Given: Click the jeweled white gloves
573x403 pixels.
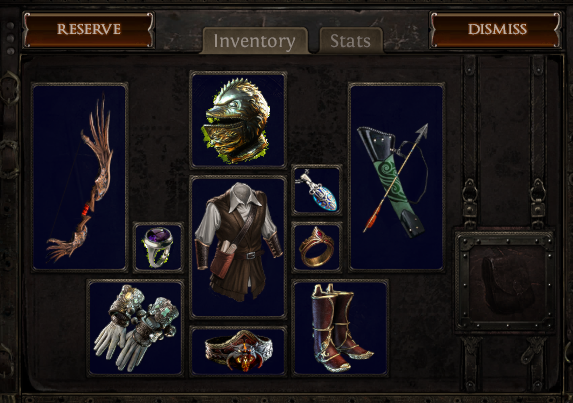Looking at the screenshot, I should [x=136, y=328].
